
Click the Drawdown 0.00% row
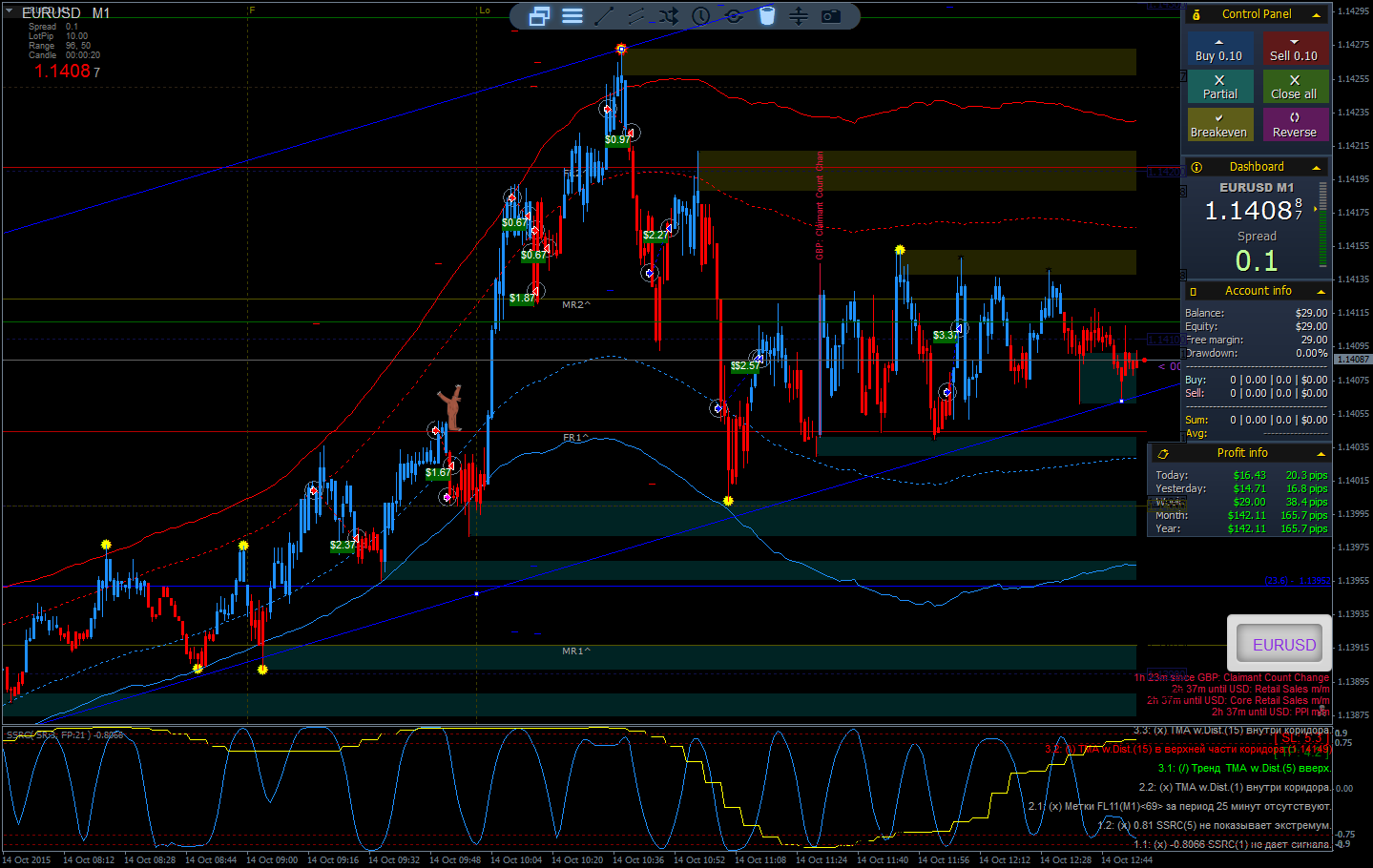click(1257, 353)
